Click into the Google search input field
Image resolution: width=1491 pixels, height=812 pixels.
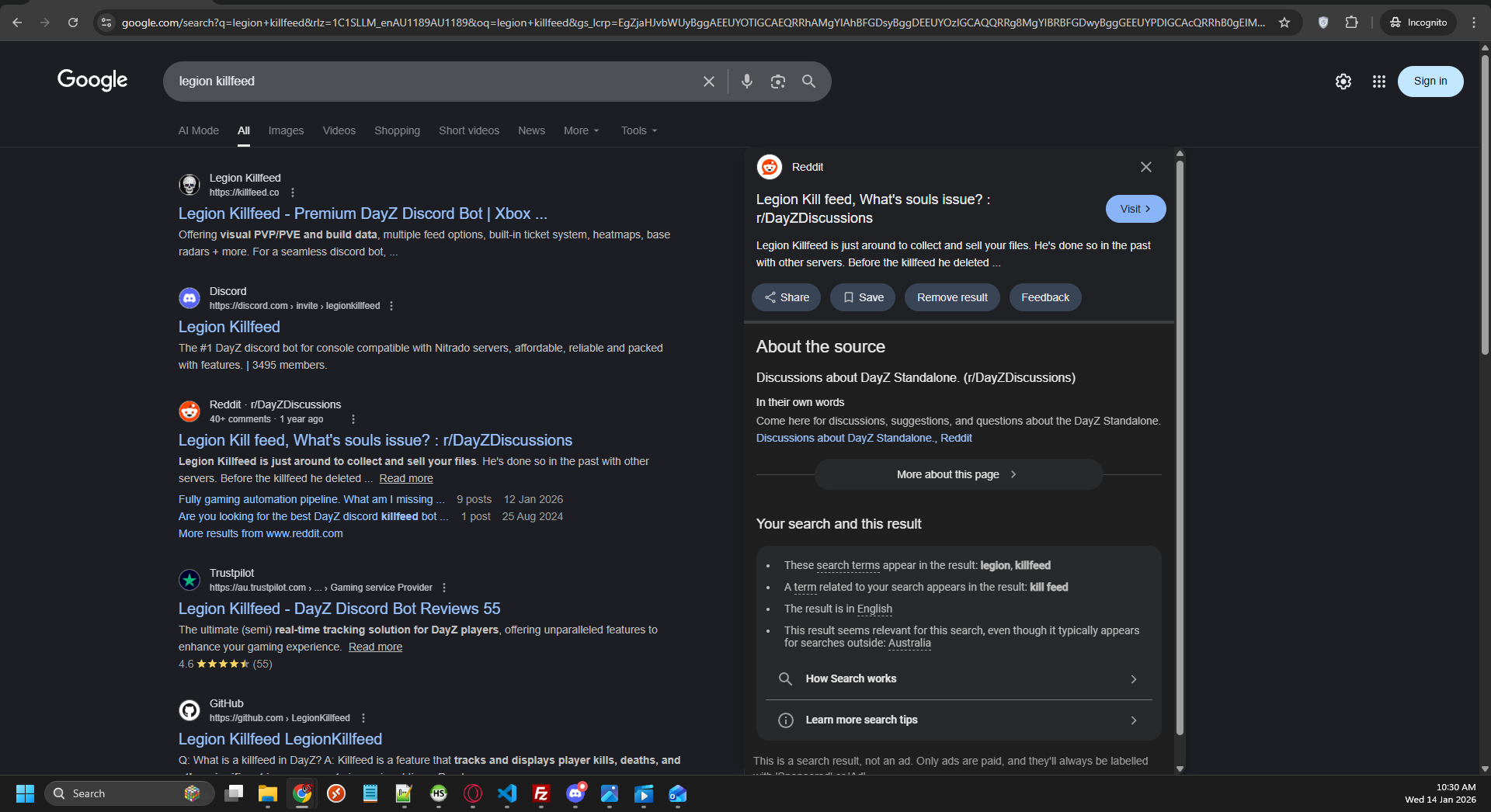tap(435, 82)
